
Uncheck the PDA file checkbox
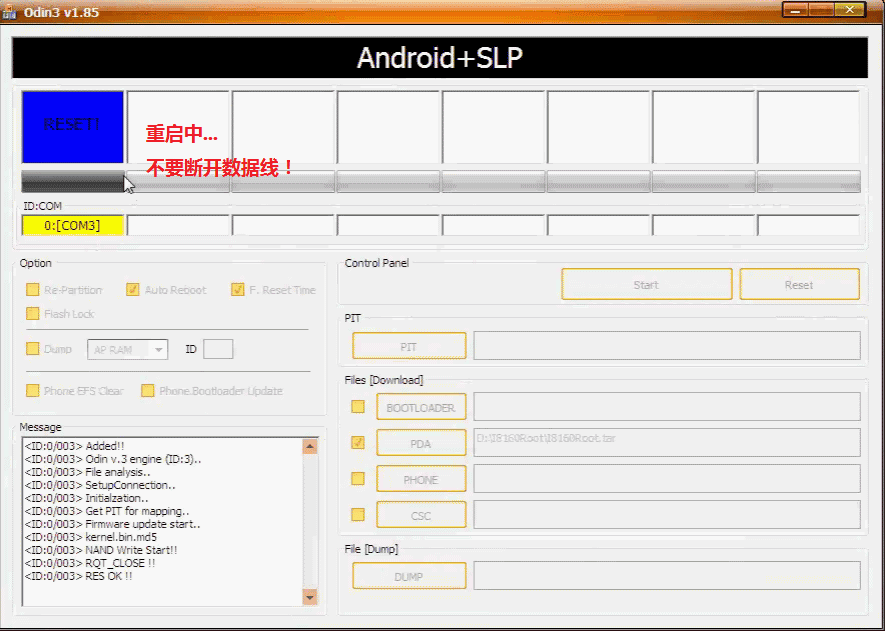coord(358,442)
